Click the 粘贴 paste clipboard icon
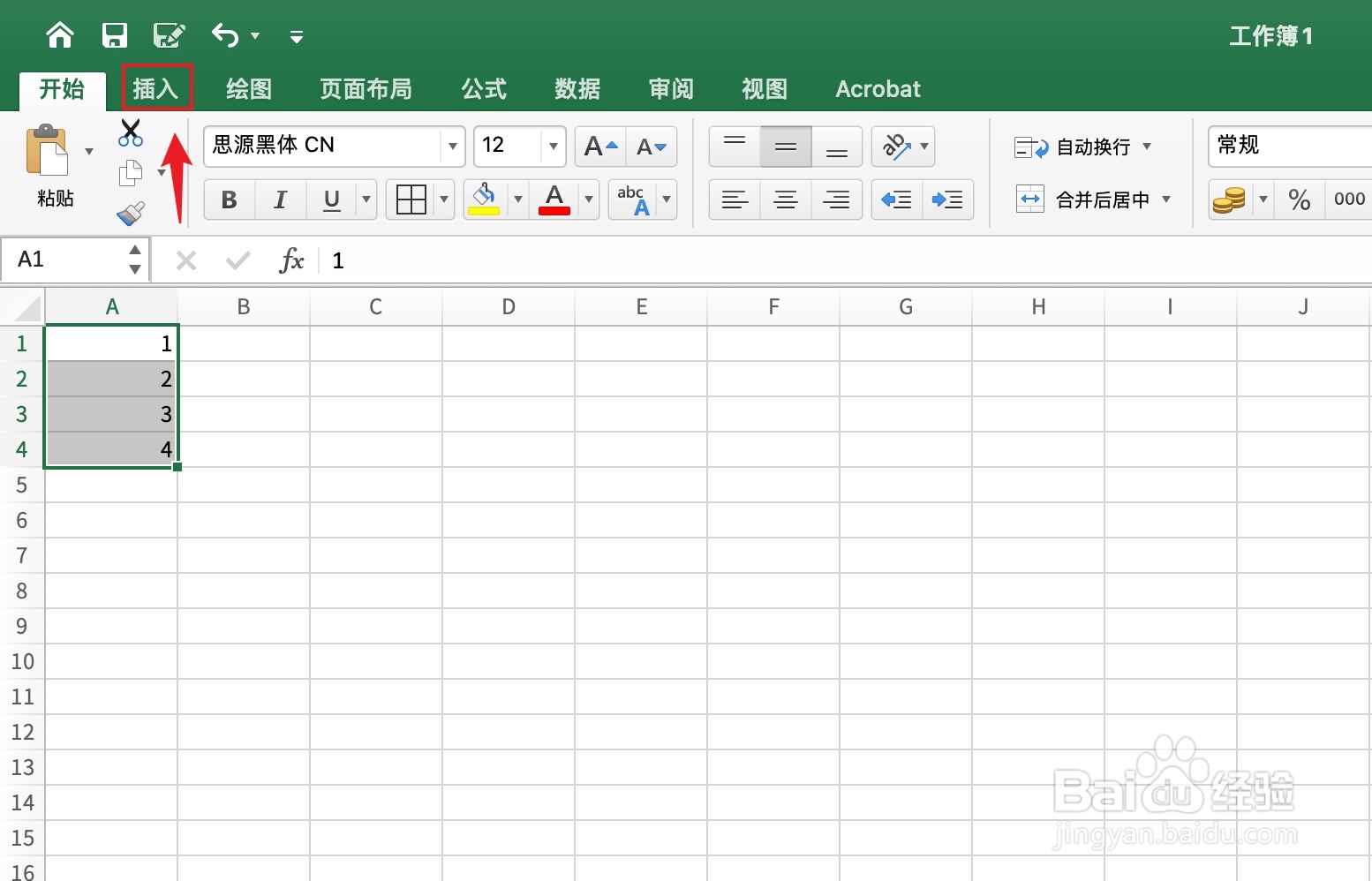Image resolution: width=1372 pixels, height=881 pixels. [48, 151]
